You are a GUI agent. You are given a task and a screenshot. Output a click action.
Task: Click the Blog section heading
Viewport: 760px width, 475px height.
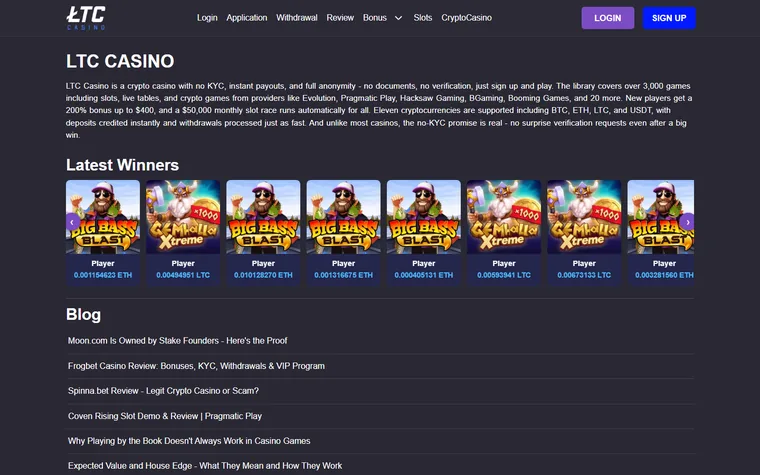(x=83, y=315)
